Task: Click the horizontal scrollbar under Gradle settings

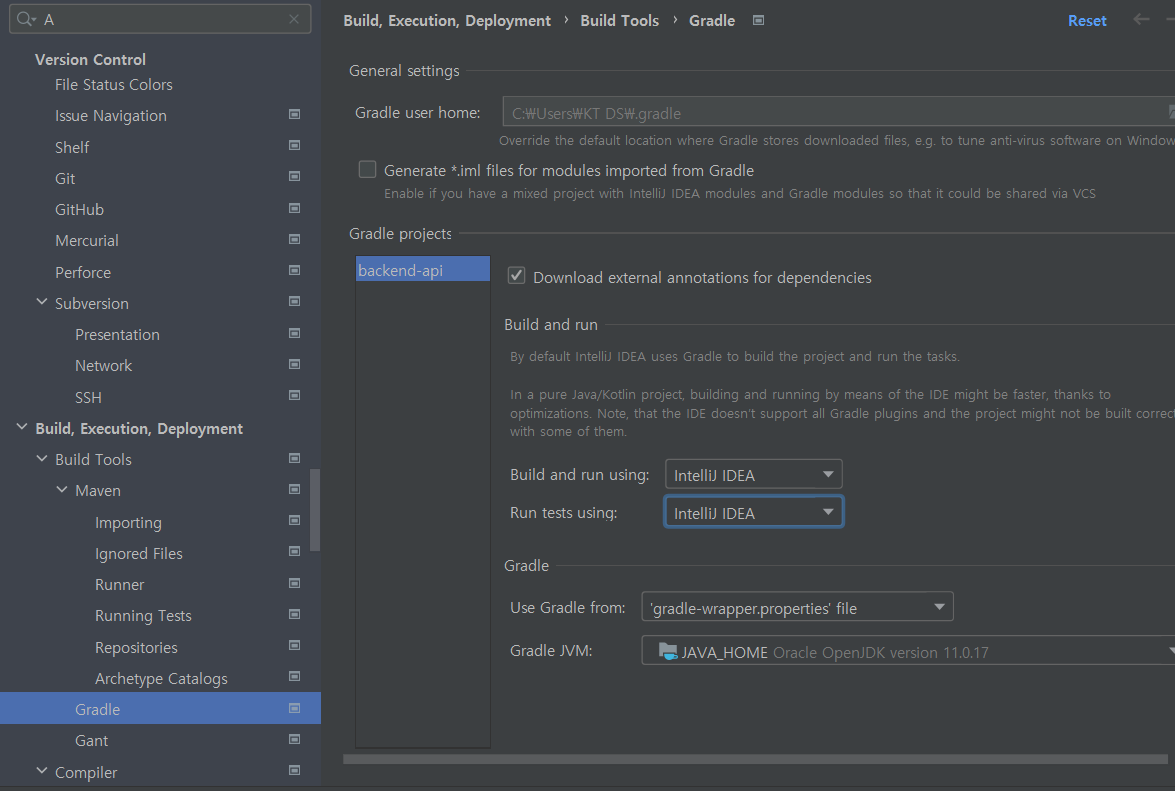Action: pyautogui.click(x=755, y=760)
